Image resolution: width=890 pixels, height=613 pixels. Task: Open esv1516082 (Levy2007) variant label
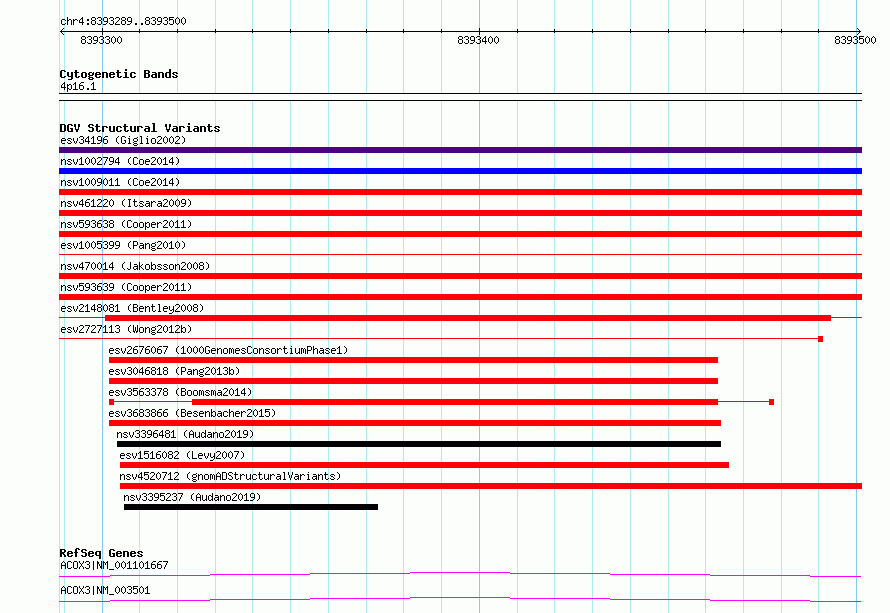pos(182,455)
